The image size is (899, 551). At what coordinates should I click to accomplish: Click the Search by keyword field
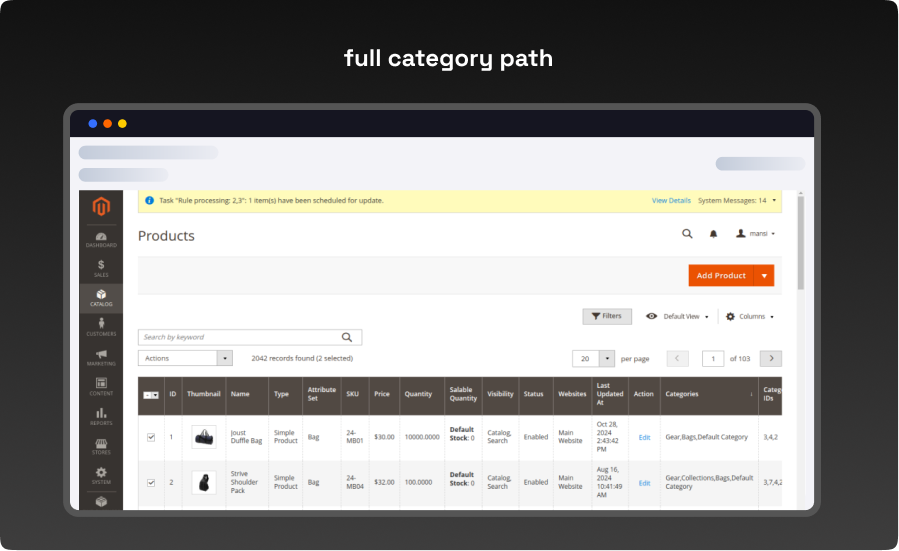click(240, 338)
